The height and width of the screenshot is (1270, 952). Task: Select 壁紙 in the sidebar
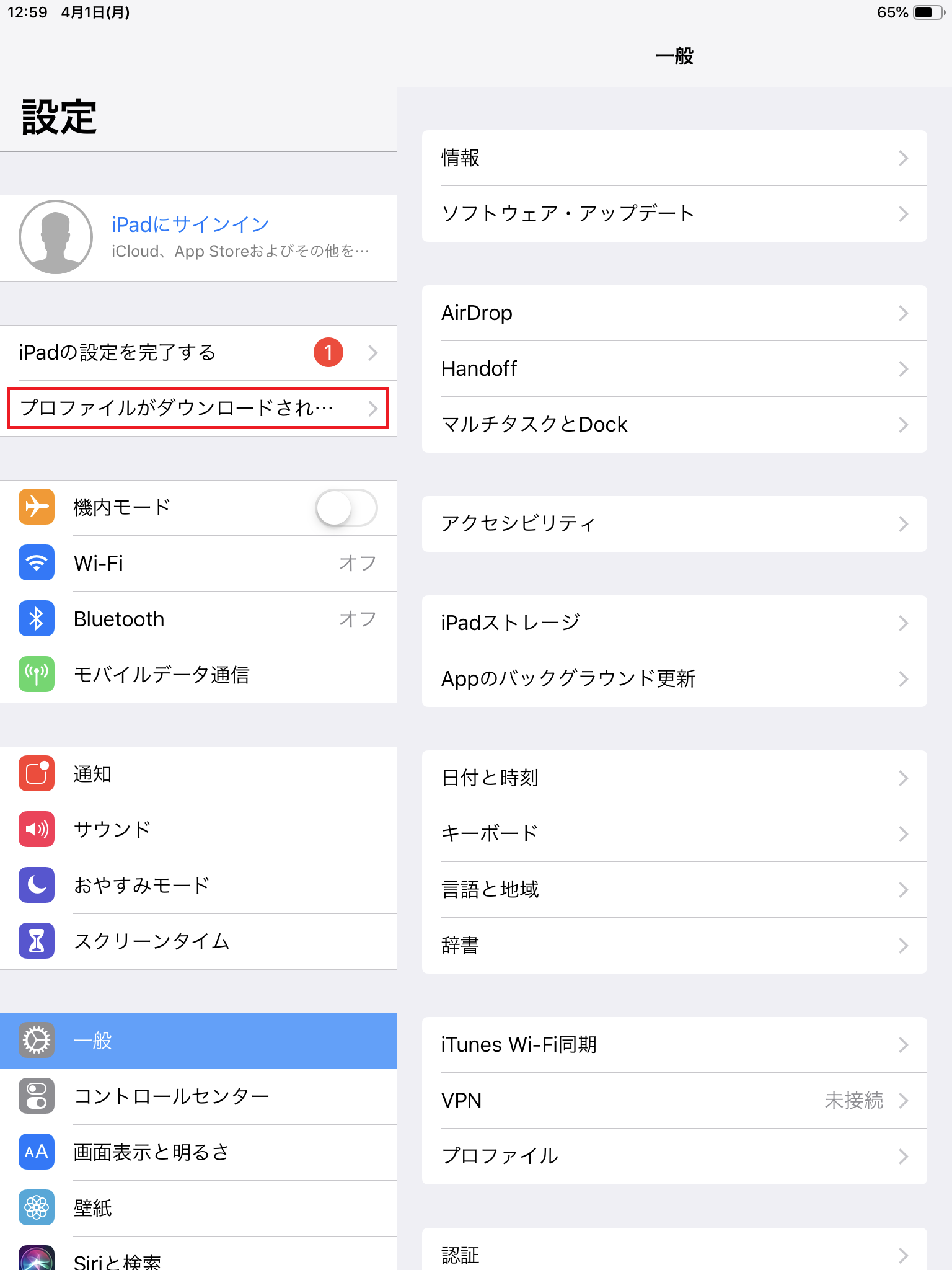tap(198, 1208)
